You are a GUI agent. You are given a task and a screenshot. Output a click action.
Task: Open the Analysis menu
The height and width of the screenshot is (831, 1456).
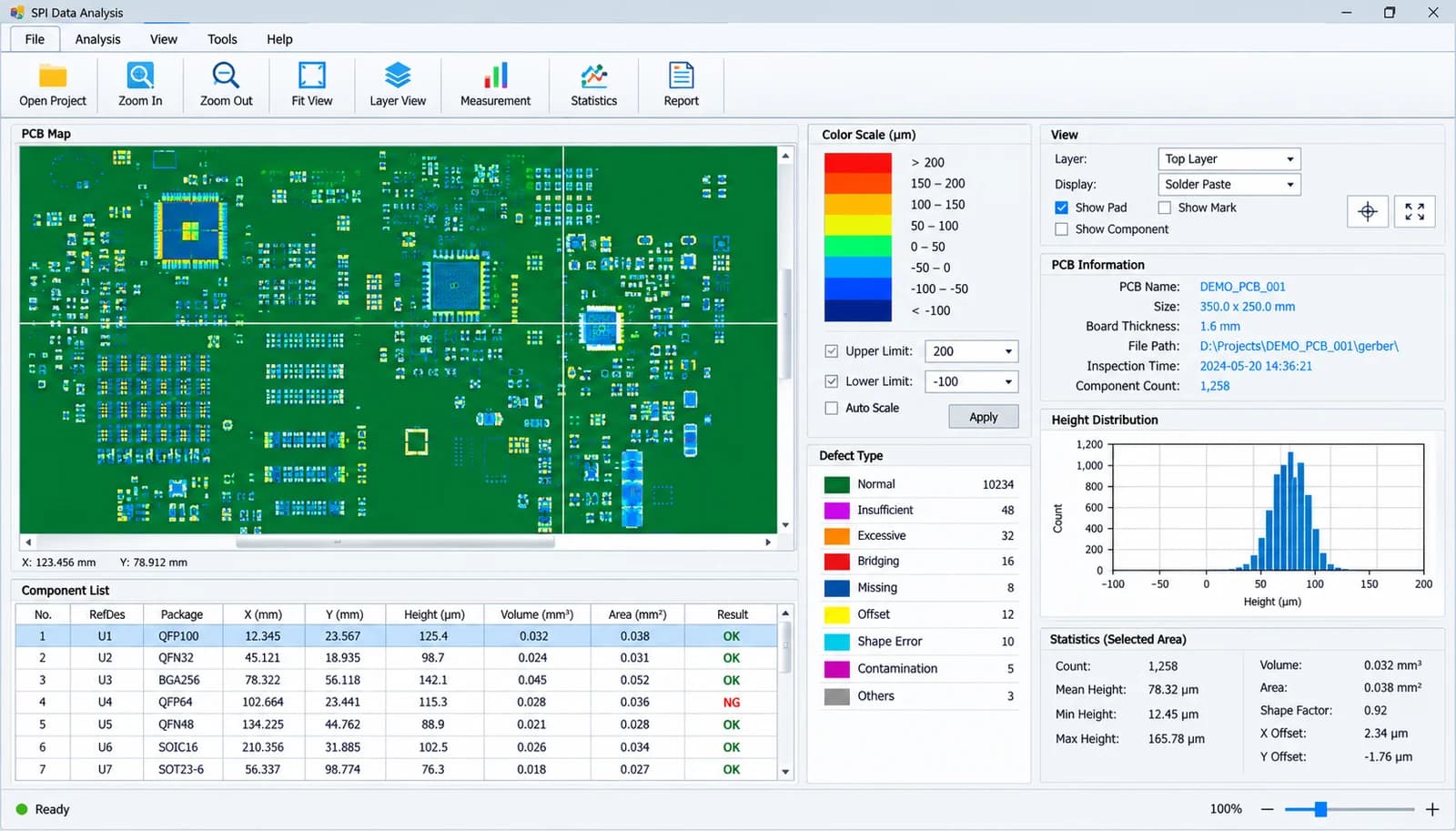point(97,39)
